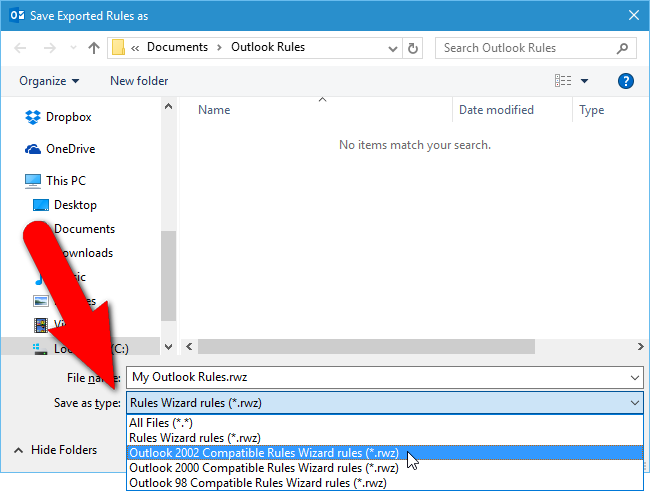Open the Desktop folder in sidebar
The height and width of the screenshot is (491, 650).
pyautogui.click(x=65, y=205)
